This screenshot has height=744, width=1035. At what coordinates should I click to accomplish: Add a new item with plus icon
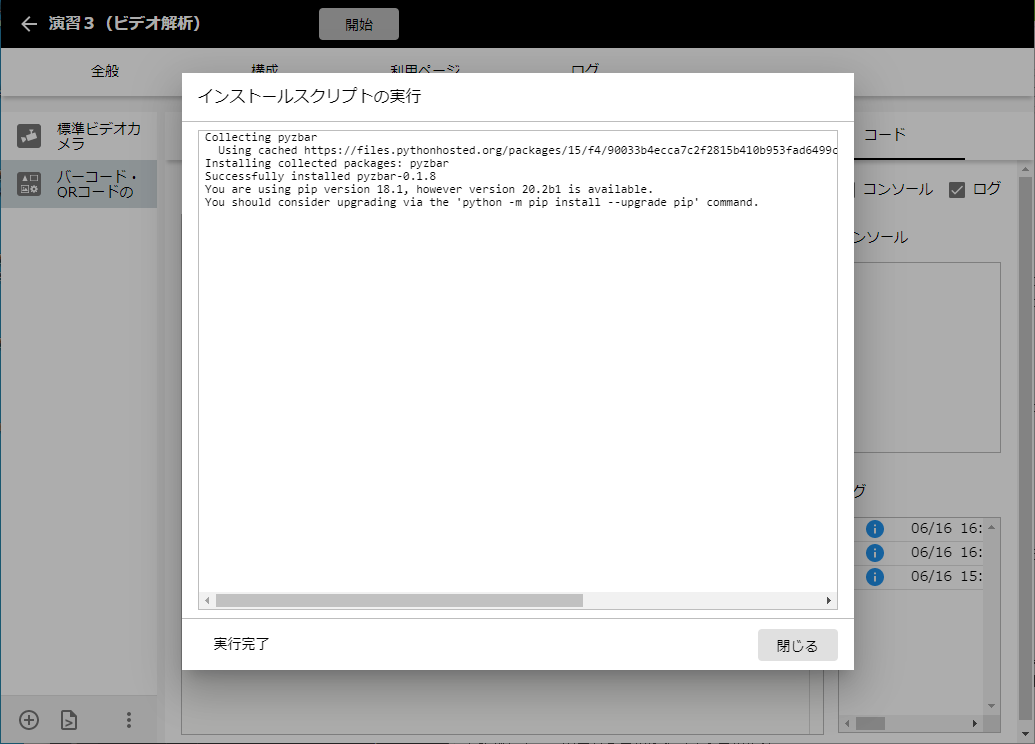click(x=29, y=720)
